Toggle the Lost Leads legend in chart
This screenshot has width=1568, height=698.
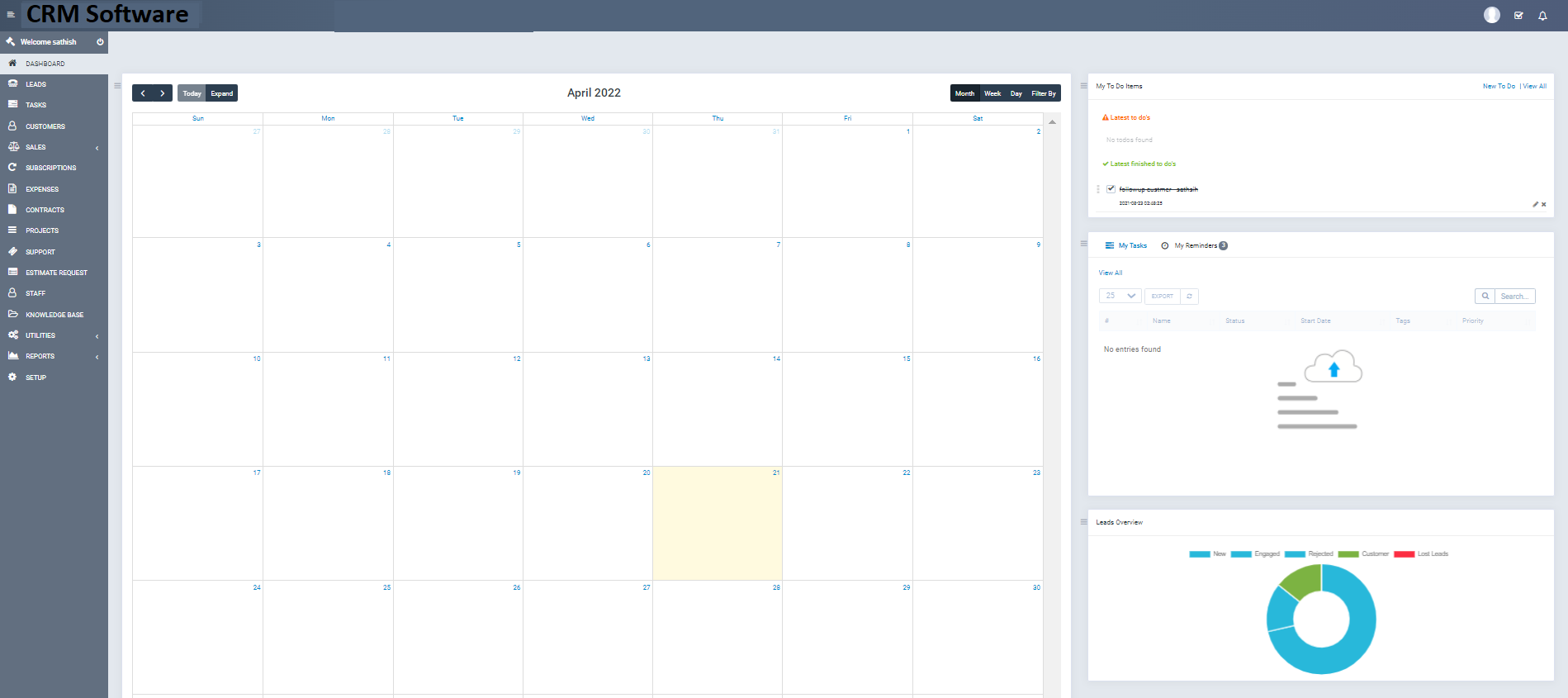[1421, 554]
